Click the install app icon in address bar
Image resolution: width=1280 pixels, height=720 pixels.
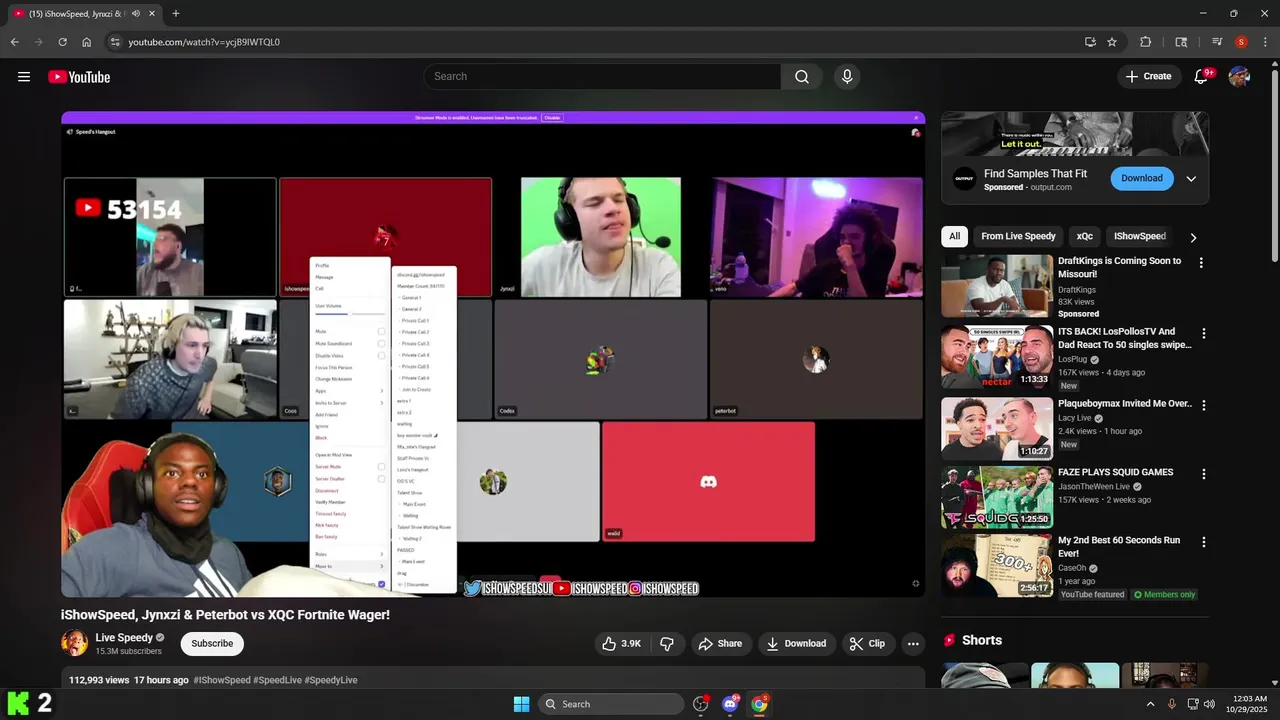pos(1090,42)
